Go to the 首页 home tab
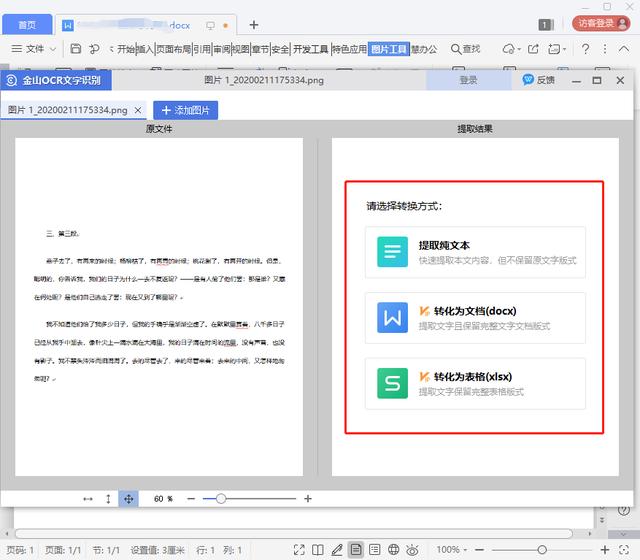The width and height of the screenshot is (640, 560). point(27,25)
